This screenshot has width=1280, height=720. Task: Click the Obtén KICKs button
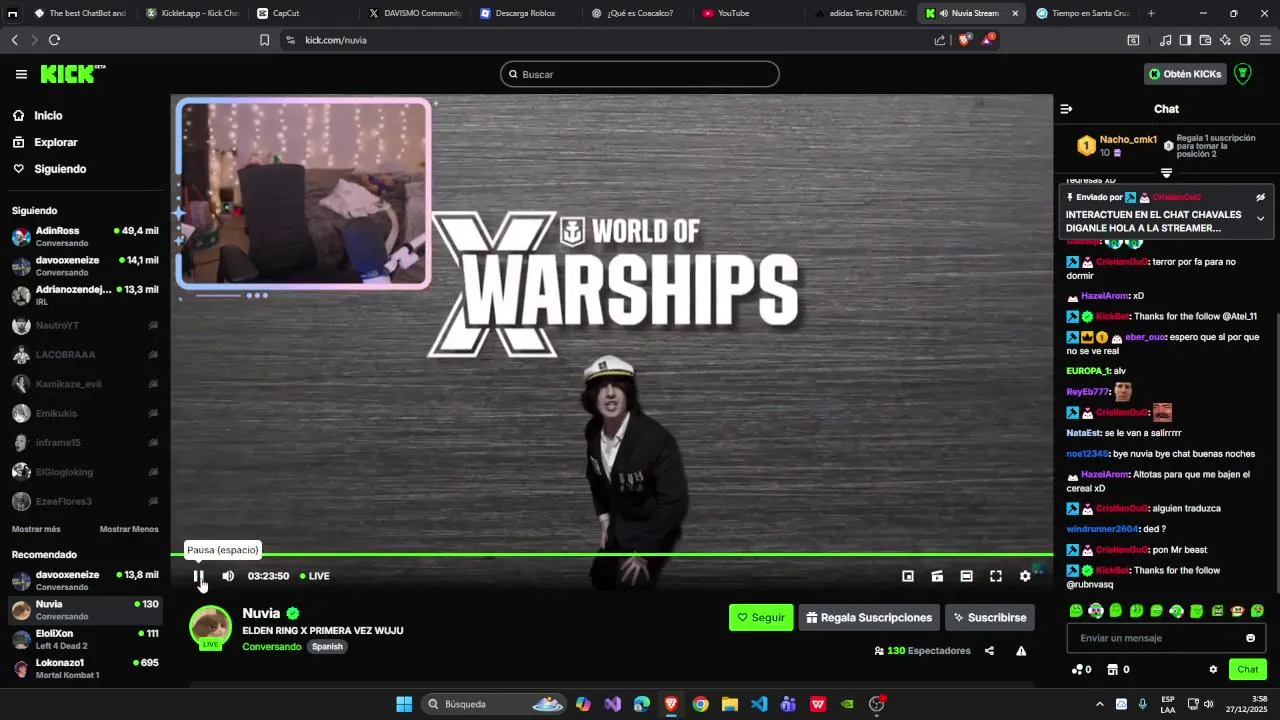tap(1185, 74)
